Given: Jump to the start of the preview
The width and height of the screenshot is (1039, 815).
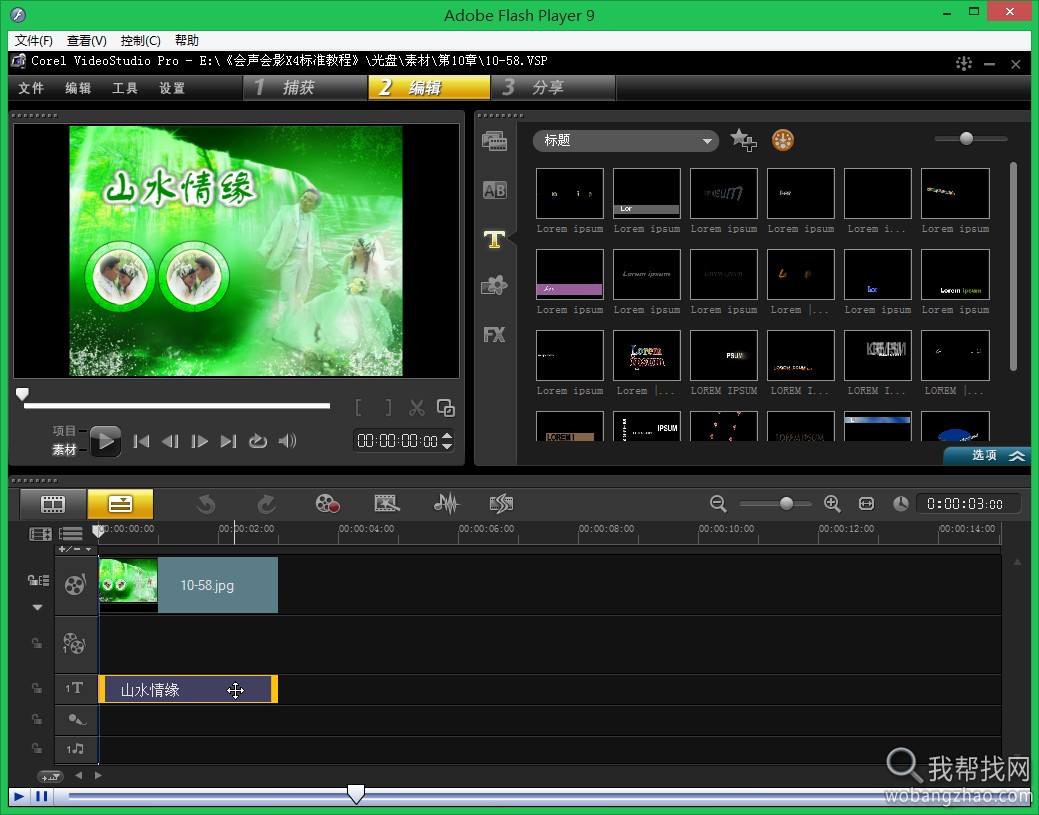Looking at the screenshot, I should tap(141, 441).
